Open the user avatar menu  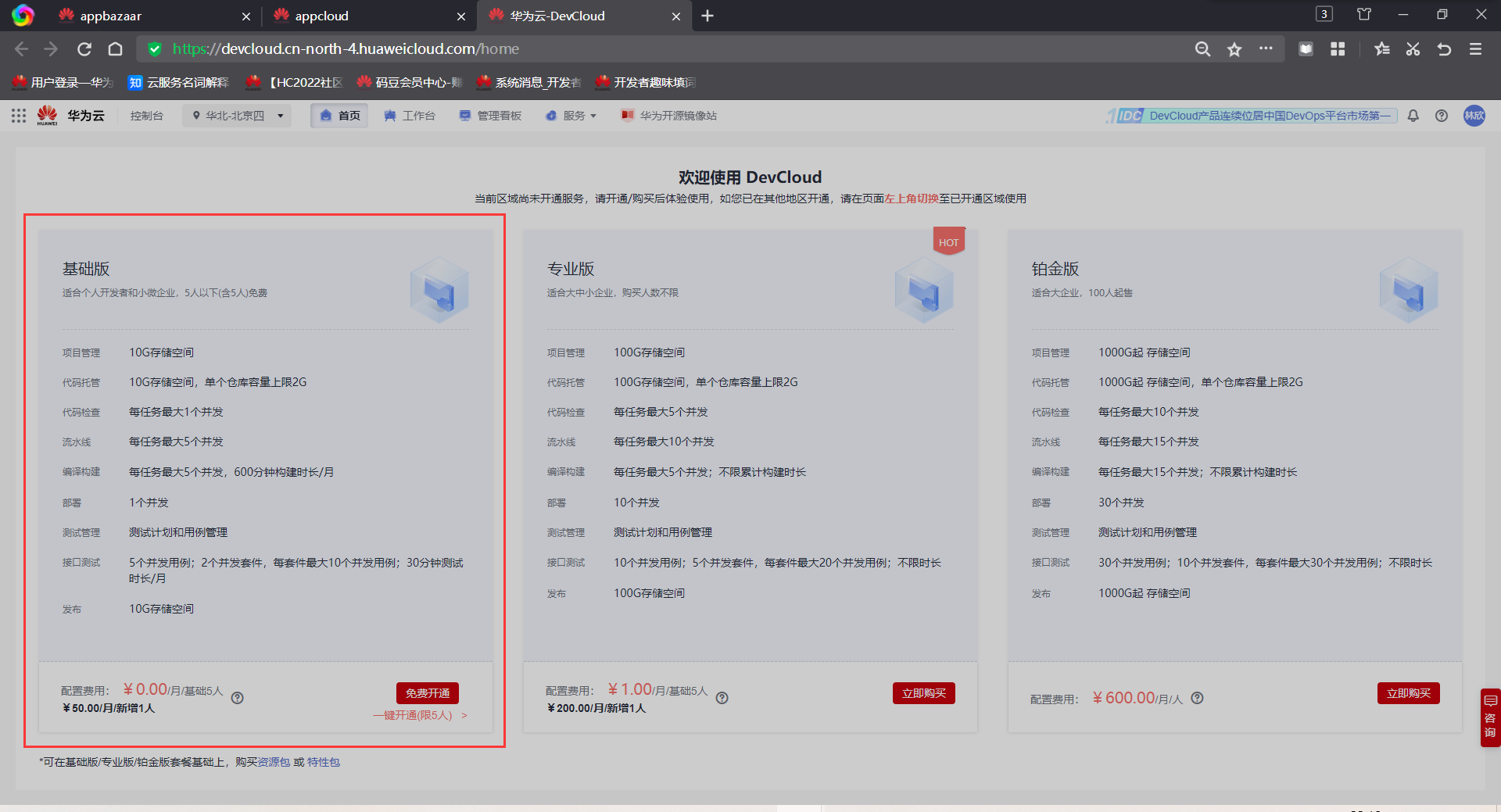(1474, 116)
